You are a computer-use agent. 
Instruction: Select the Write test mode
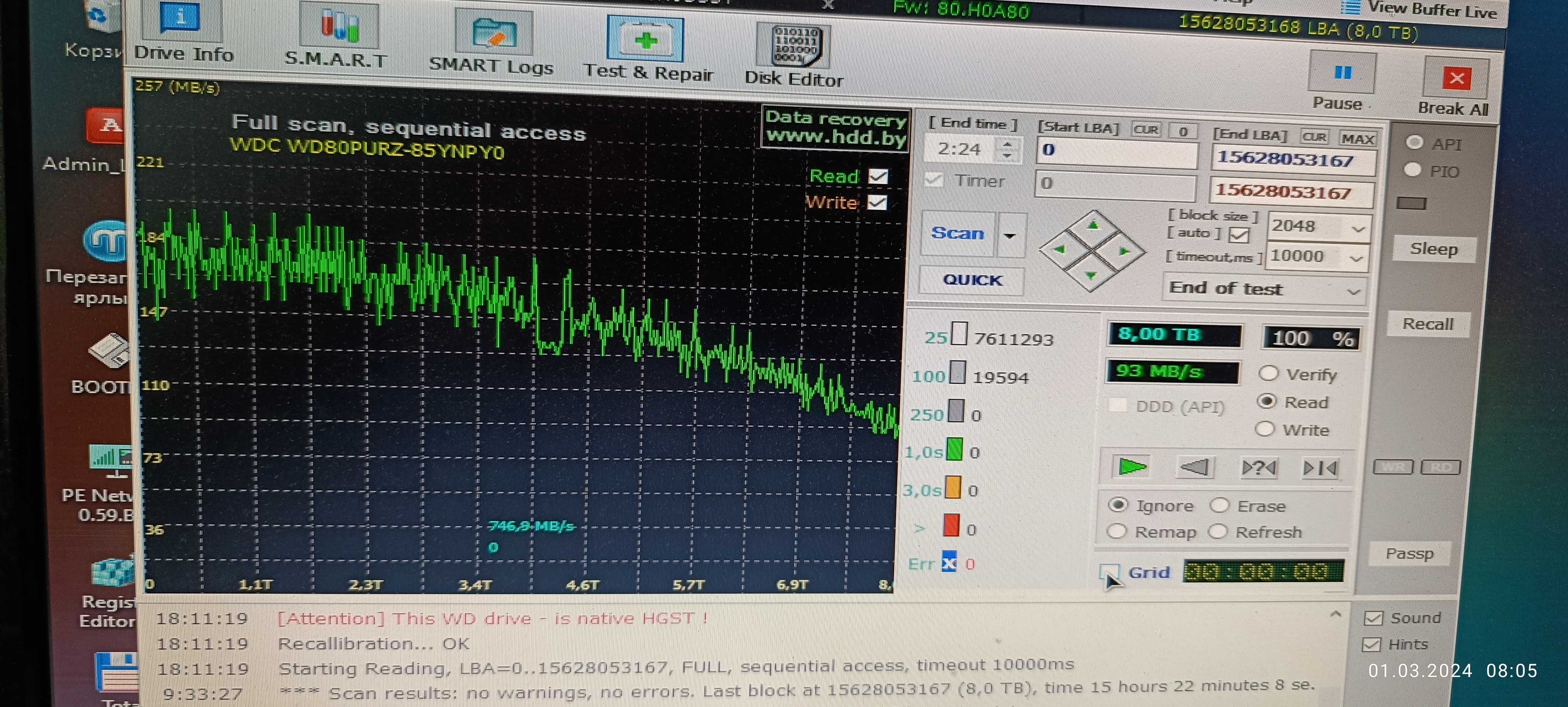[x=1265, y=429]
